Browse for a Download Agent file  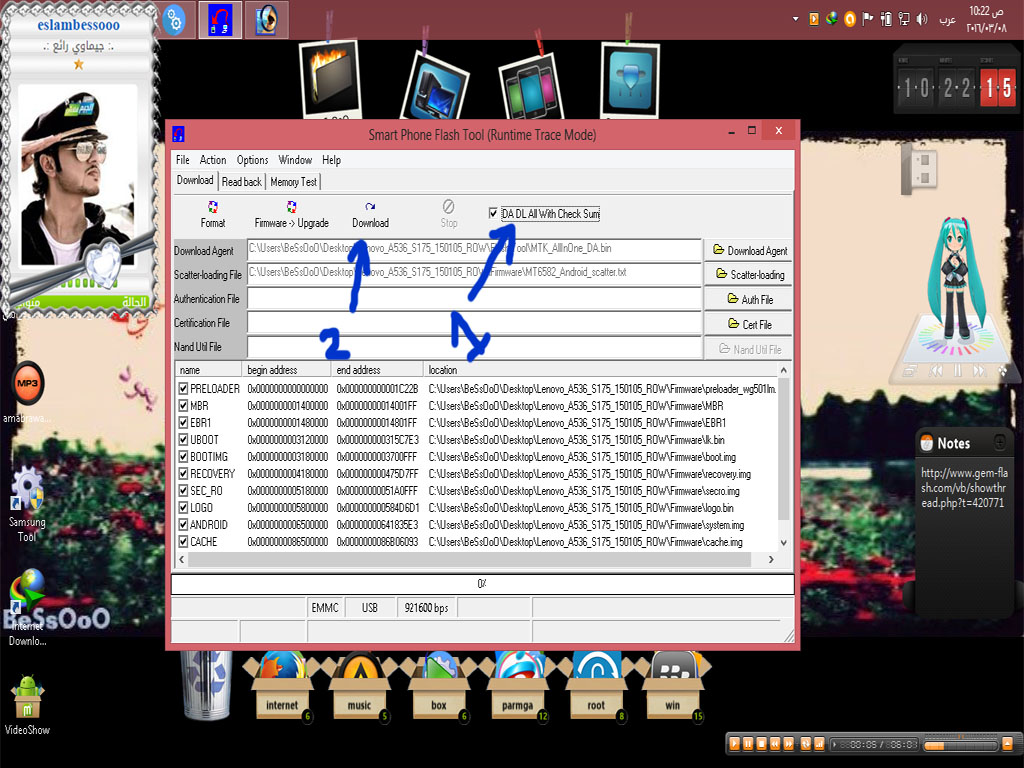point(749,250)
